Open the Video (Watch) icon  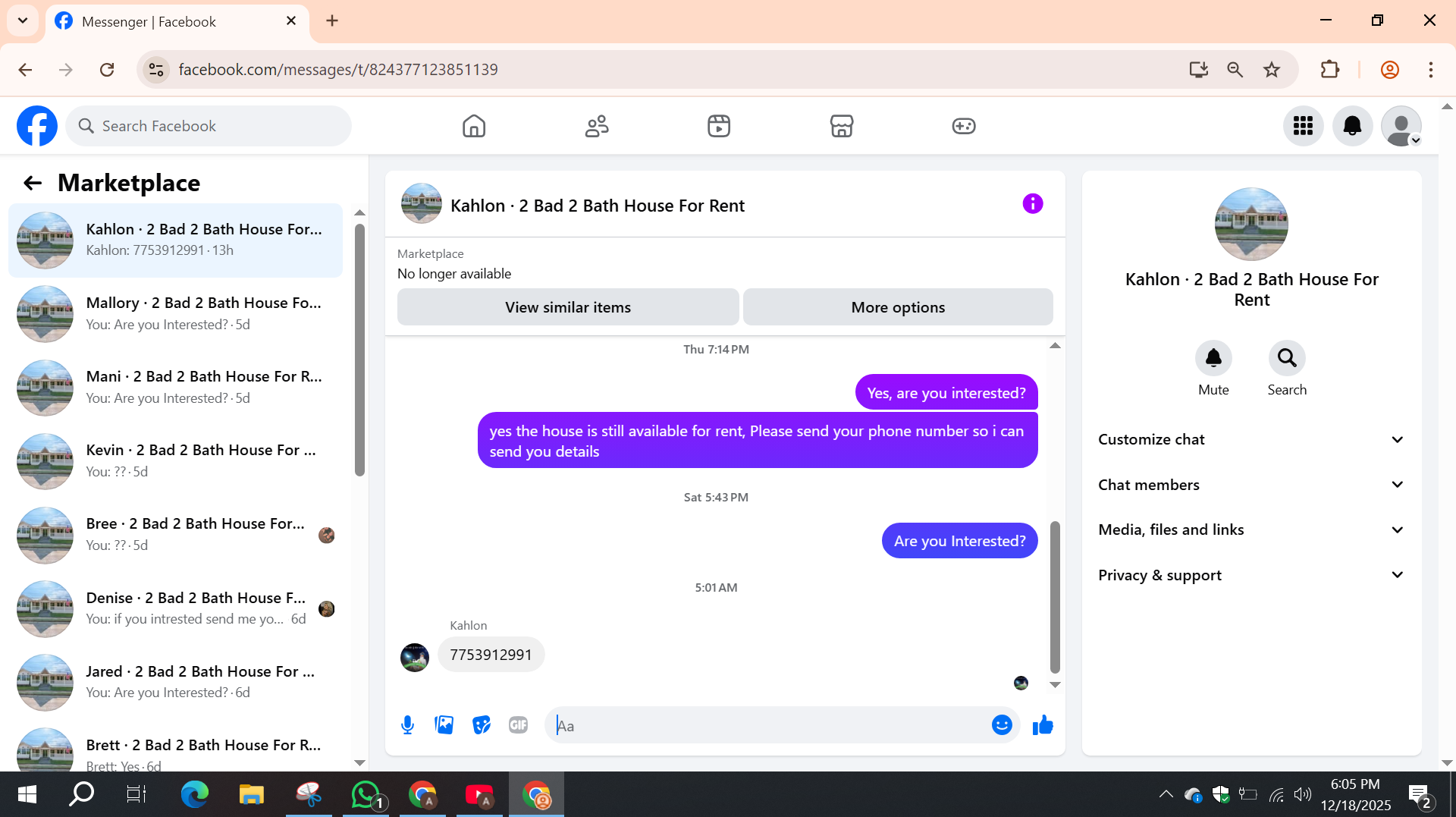pos(719,126)
